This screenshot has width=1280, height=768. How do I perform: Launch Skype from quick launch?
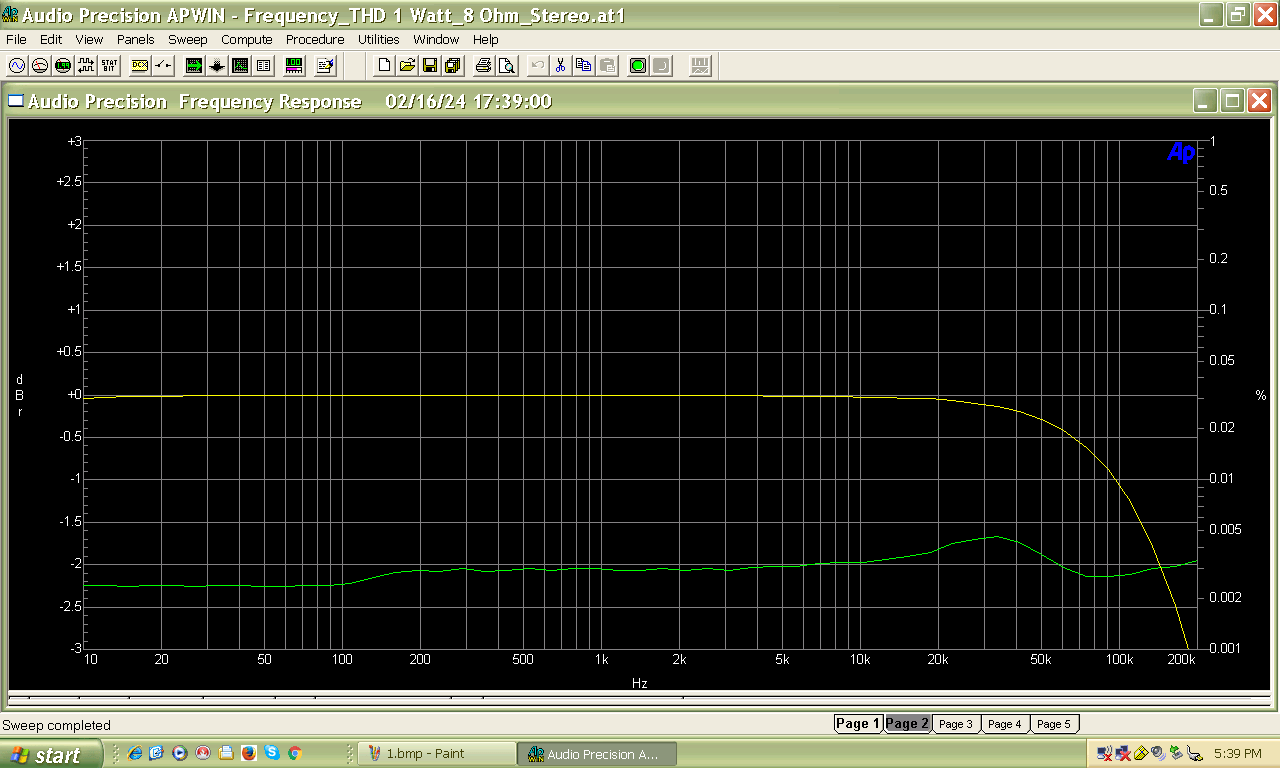pos(271,754)
